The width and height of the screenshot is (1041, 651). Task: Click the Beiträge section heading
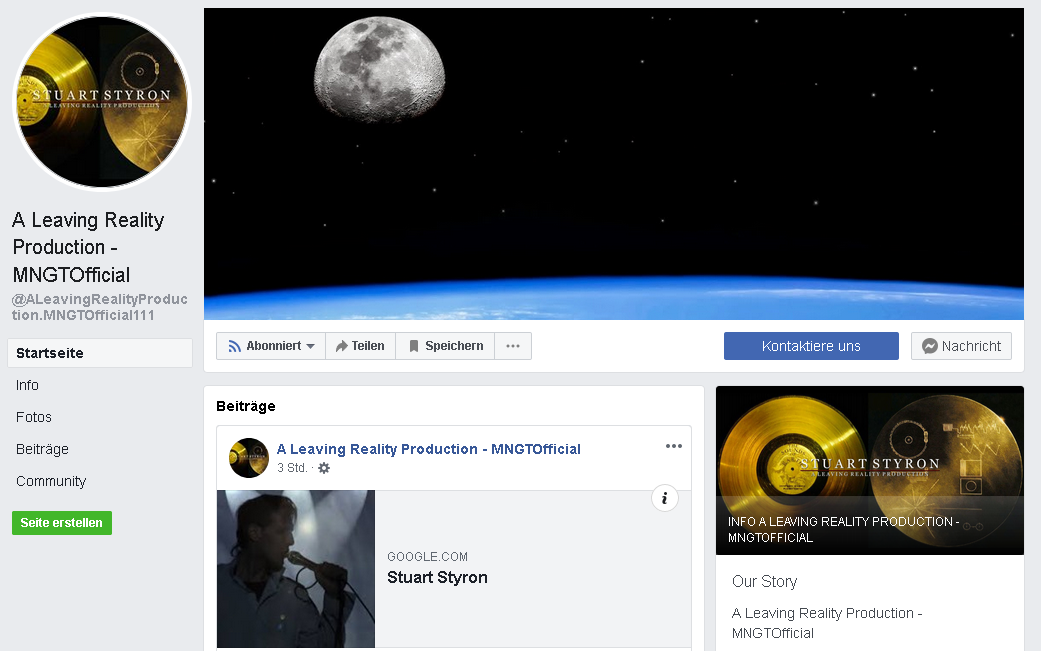click(x=246, y=406)
